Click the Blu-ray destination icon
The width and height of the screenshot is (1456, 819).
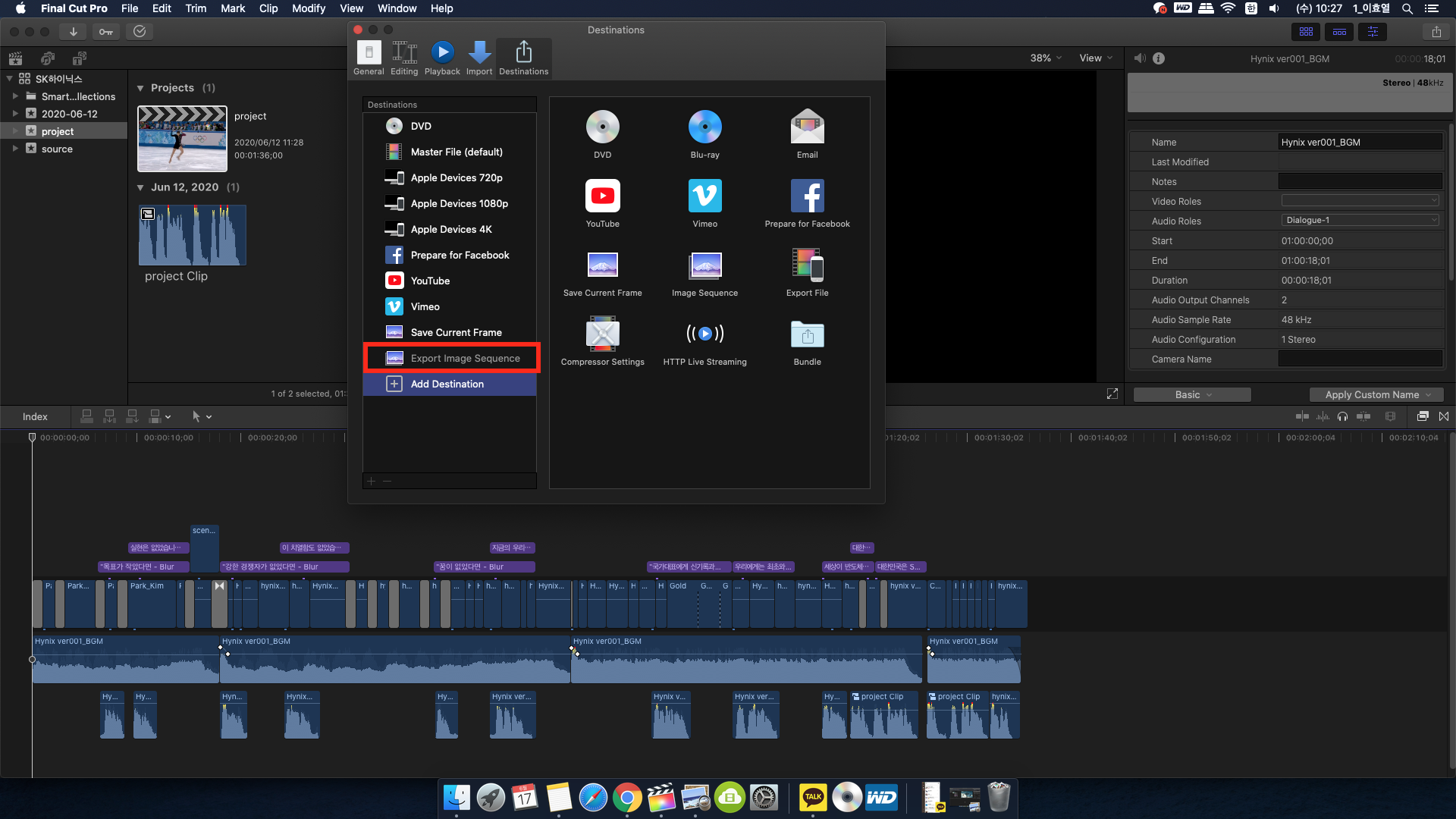point(704,127)
